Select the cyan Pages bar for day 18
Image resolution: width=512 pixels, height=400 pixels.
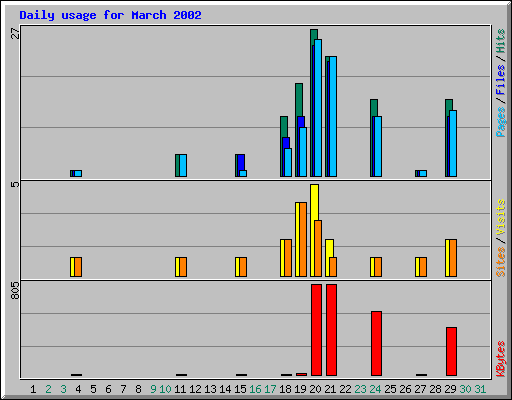coord(288,162)
